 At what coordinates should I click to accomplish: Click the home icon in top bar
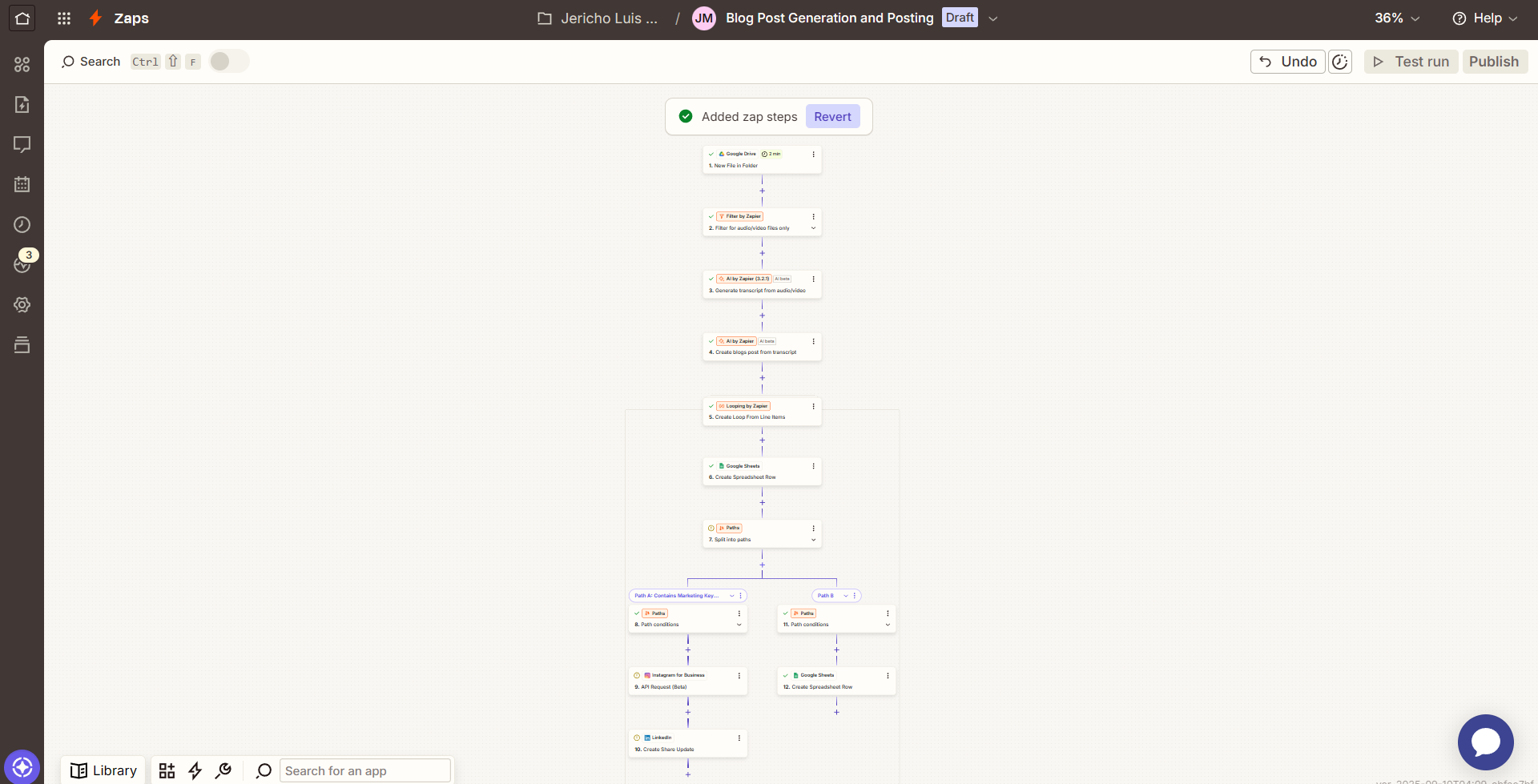22,18
